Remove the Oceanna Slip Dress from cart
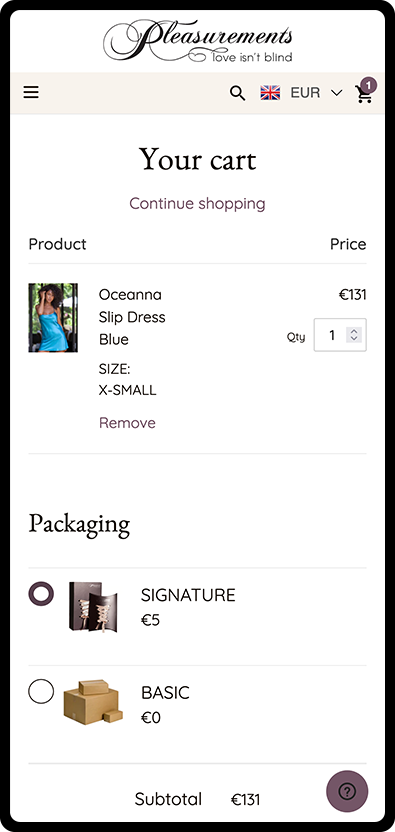395x832 pixels. coord(127,423)
